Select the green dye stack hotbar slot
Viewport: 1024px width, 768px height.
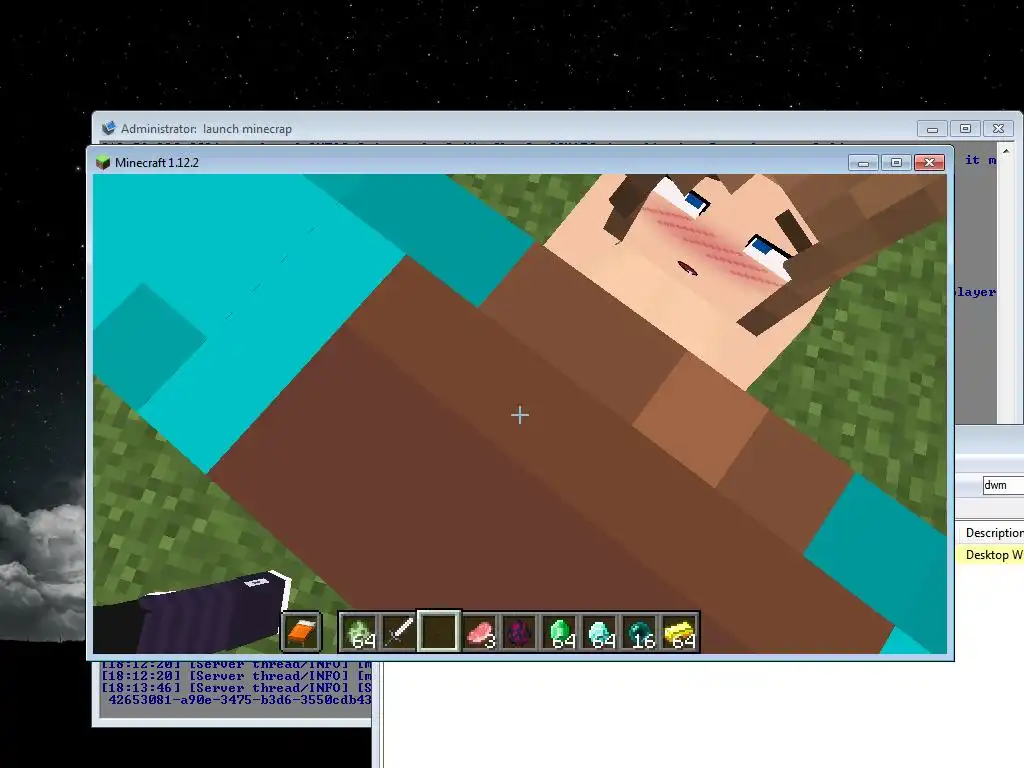[x=359, y=631]
